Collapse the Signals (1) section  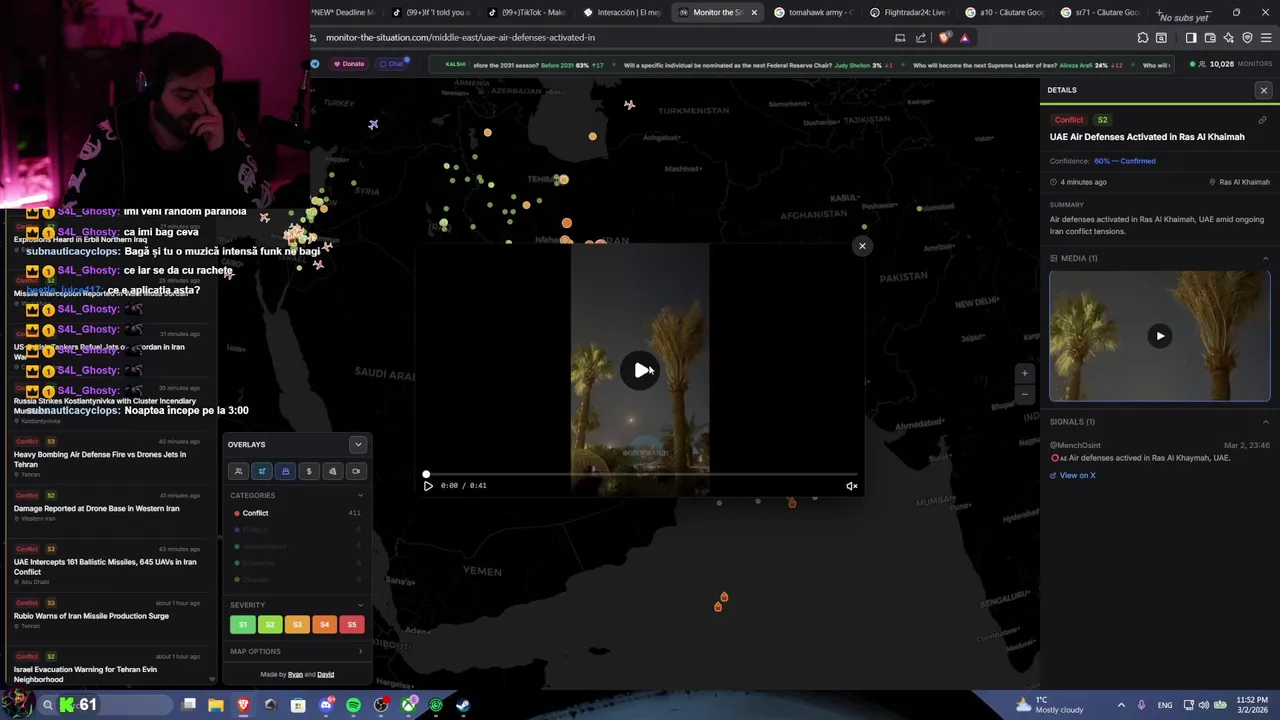[x=1265, y=422]
